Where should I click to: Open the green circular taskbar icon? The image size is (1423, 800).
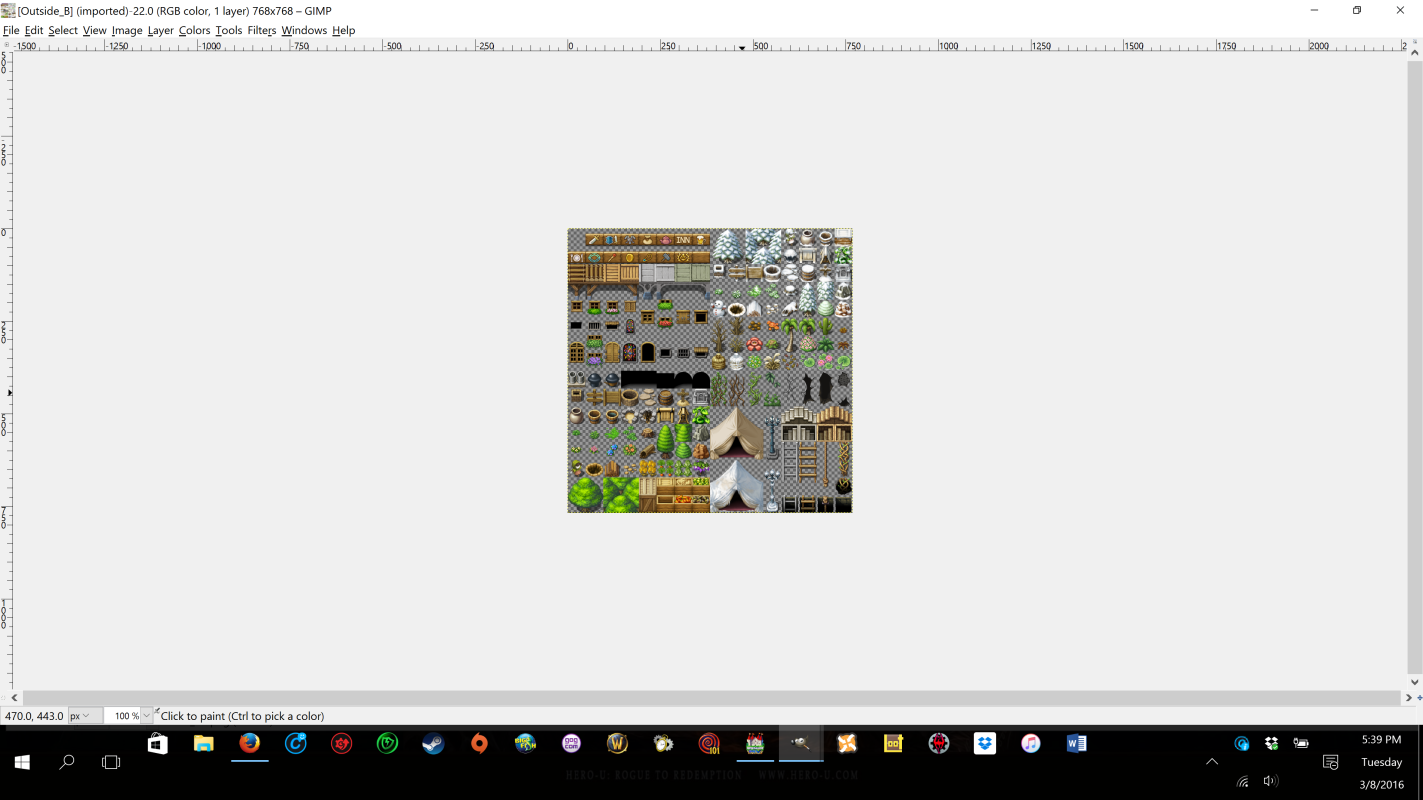pyautogui.click(x=387, y=744)
